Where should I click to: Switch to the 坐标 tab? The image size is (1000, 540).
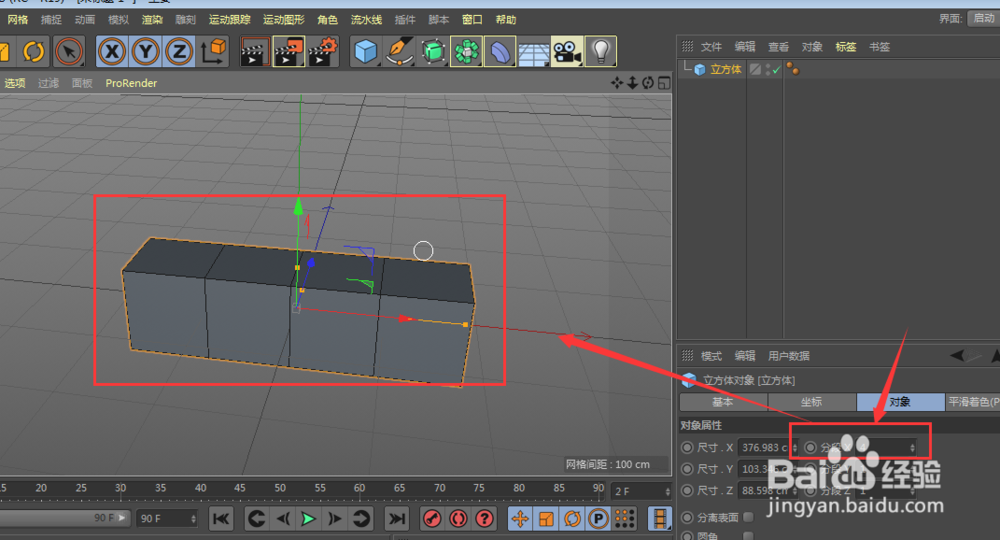[x=812, y=402]
